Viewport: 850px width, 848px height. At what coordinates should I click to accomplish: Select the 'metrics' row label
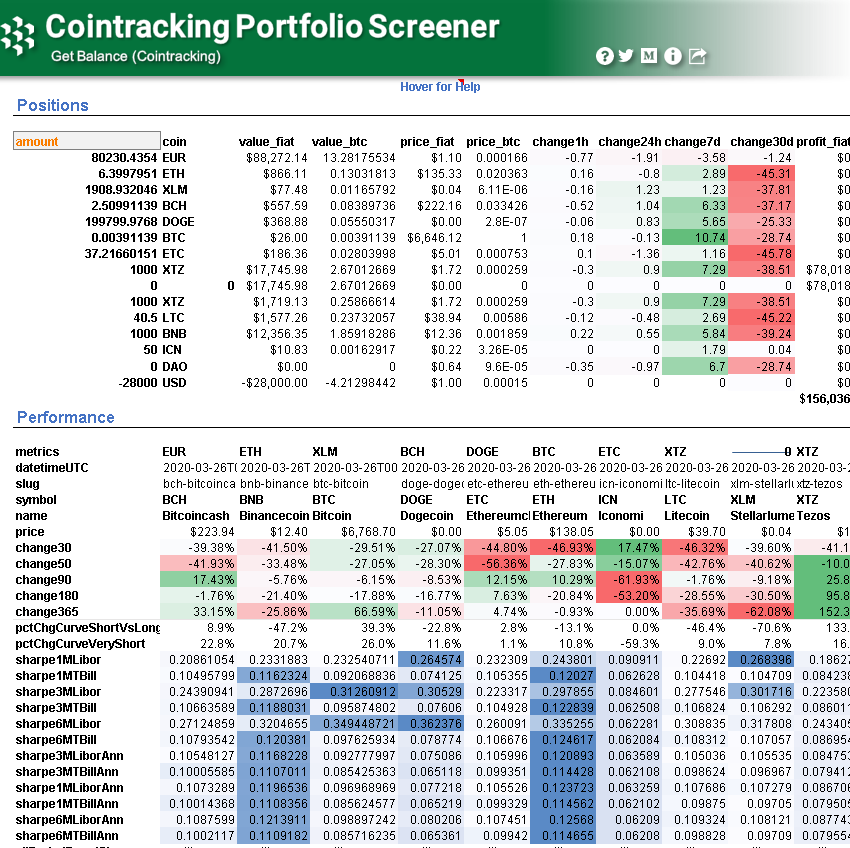tap(37, 452)
